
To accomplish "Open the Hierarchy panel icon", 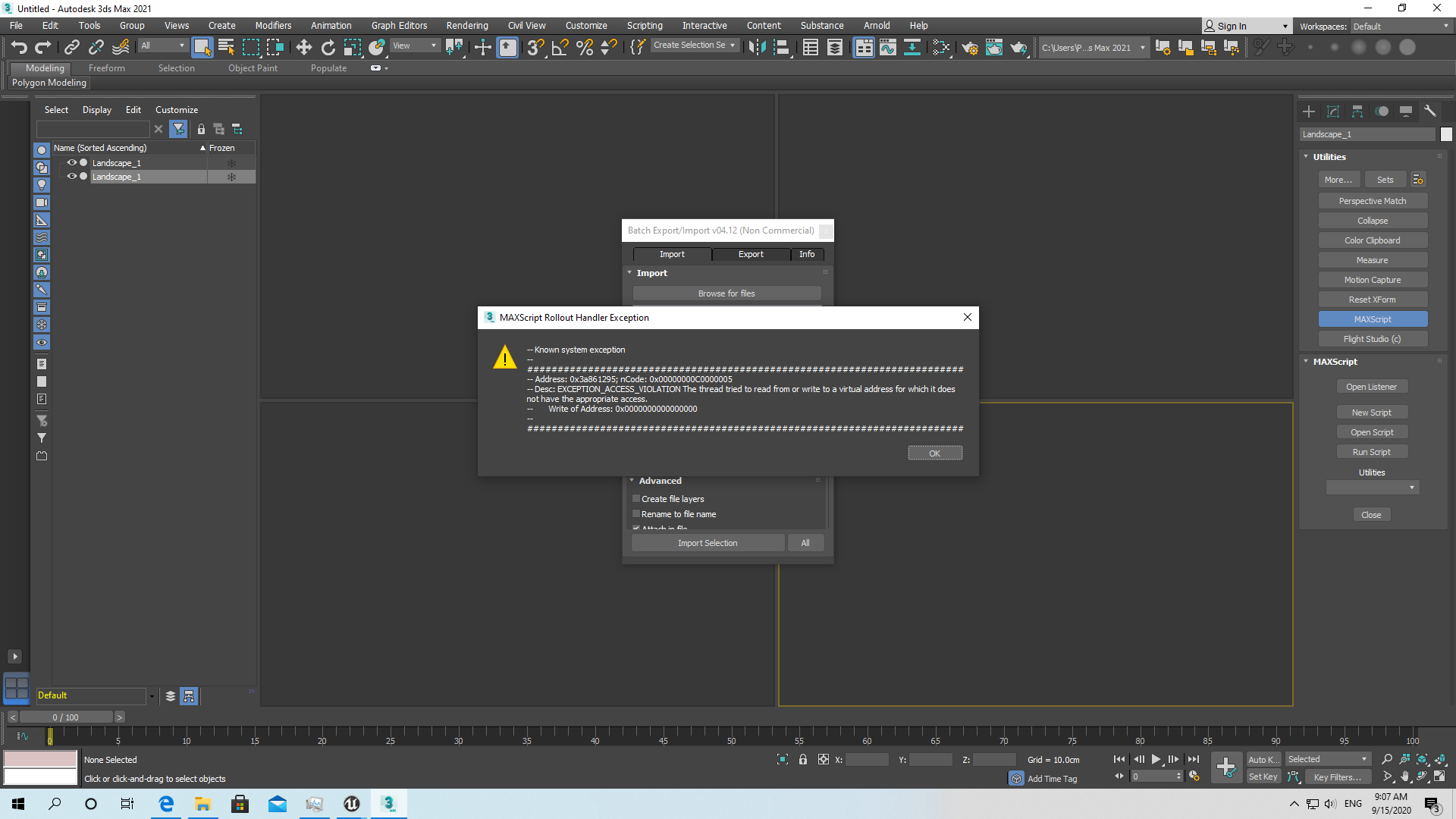I will click(1357, 111).
